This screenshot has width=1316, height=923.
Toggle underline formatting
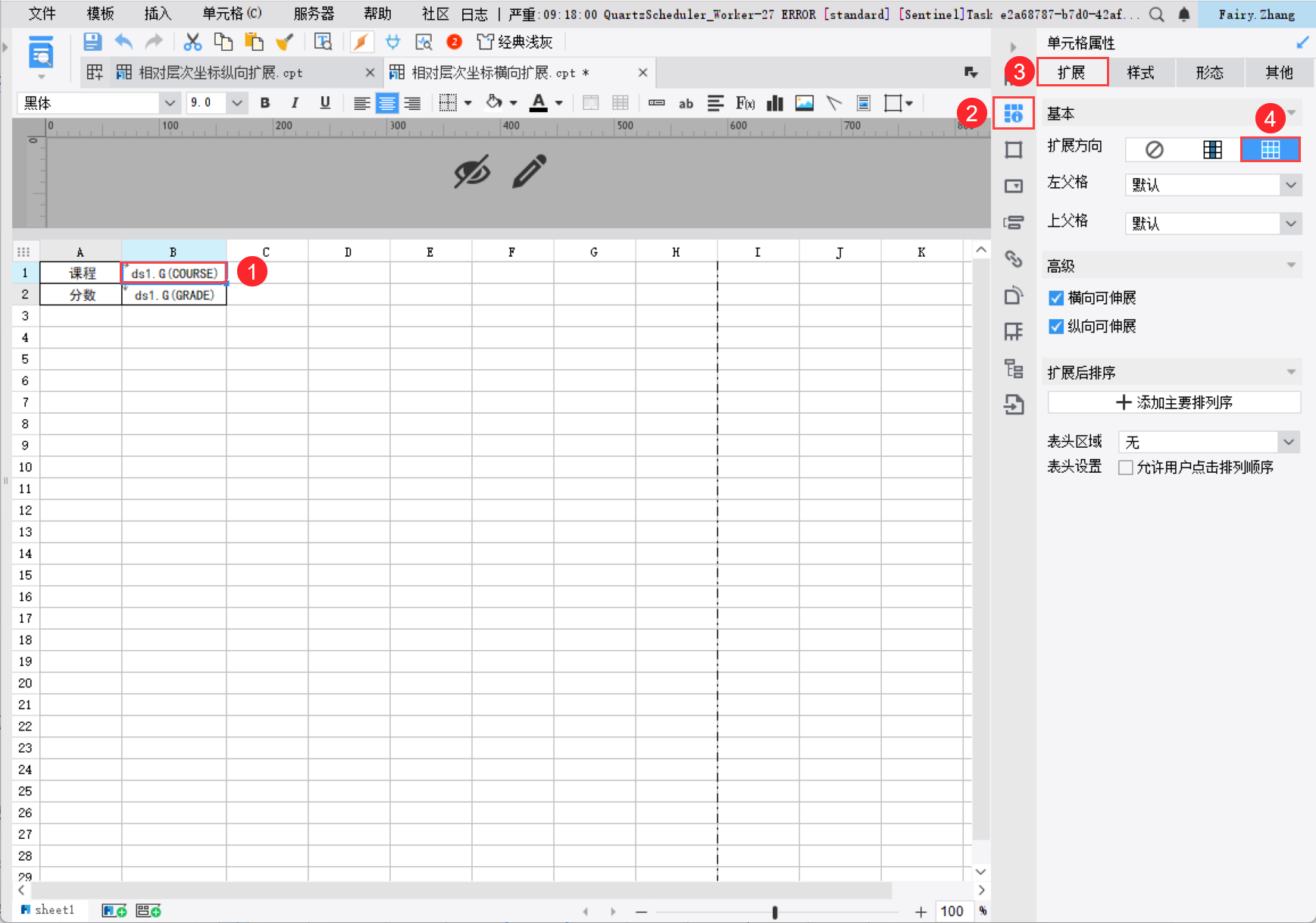pos(325,103)
